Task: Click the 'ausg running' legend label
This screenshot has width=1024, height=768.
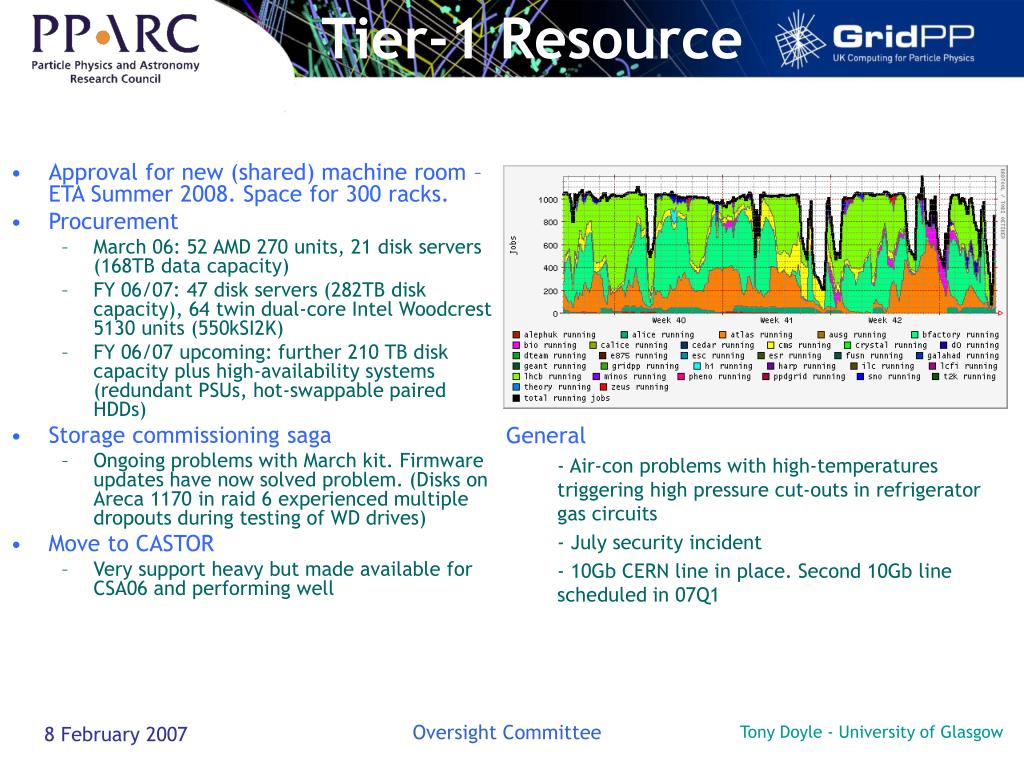Action: click(857, 335)
